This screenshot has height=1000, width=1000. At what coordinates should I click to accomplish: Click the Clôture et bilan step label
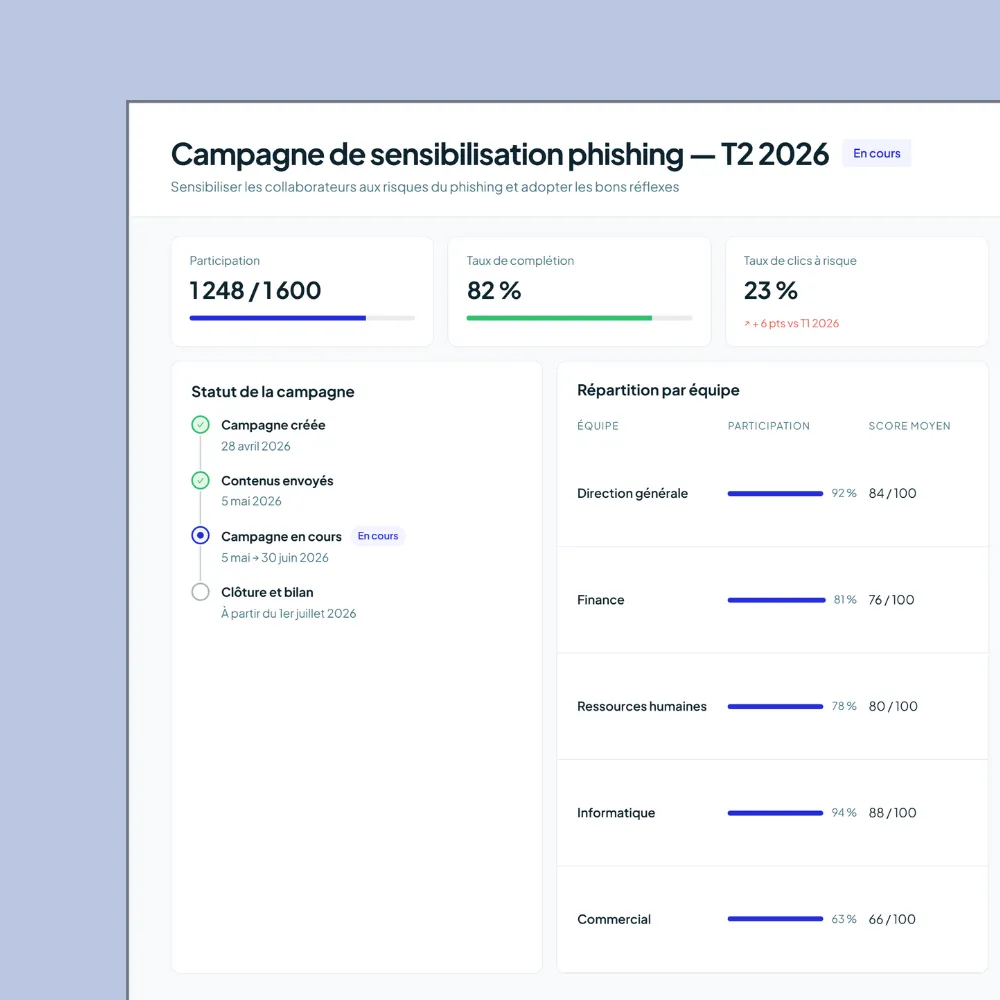pyautogui.click(x=267, y=592)
